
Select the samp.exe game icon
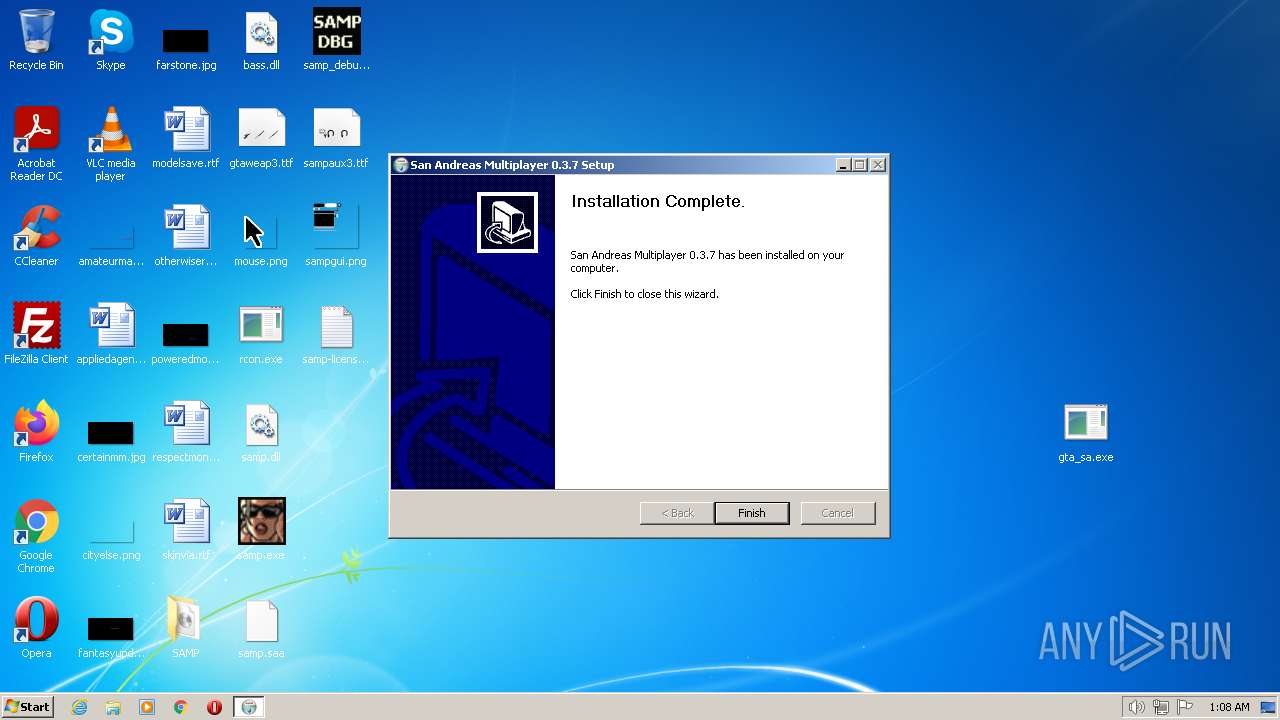click(x=261, y=530)
